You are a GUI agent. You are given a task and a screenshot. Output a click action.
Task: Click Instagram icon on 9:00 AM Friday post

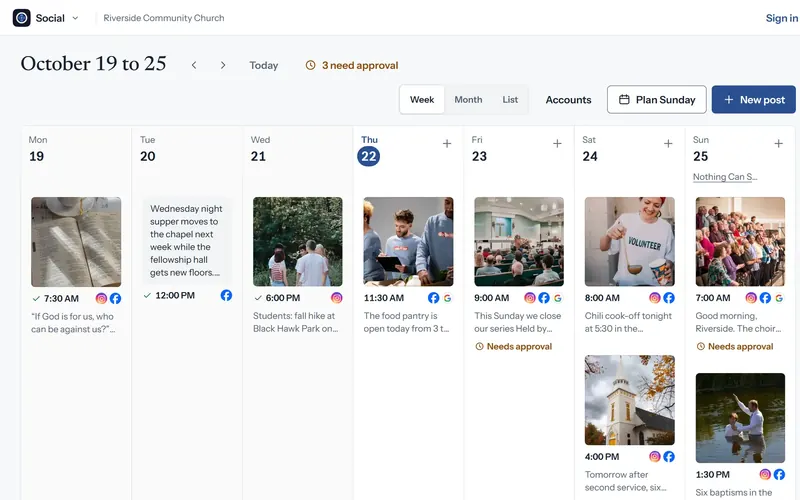530,298
